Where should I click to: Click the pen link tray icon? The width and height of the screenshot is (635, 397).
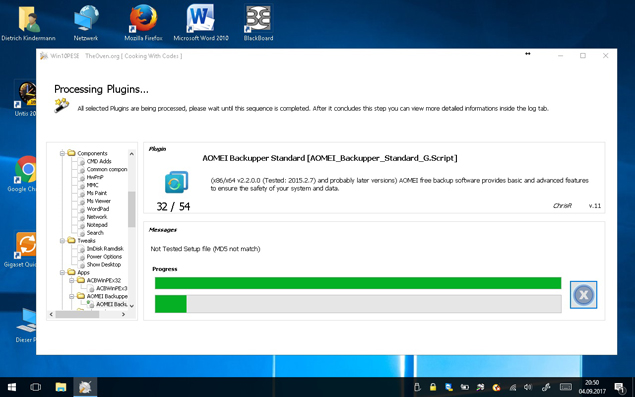point(546,387)
